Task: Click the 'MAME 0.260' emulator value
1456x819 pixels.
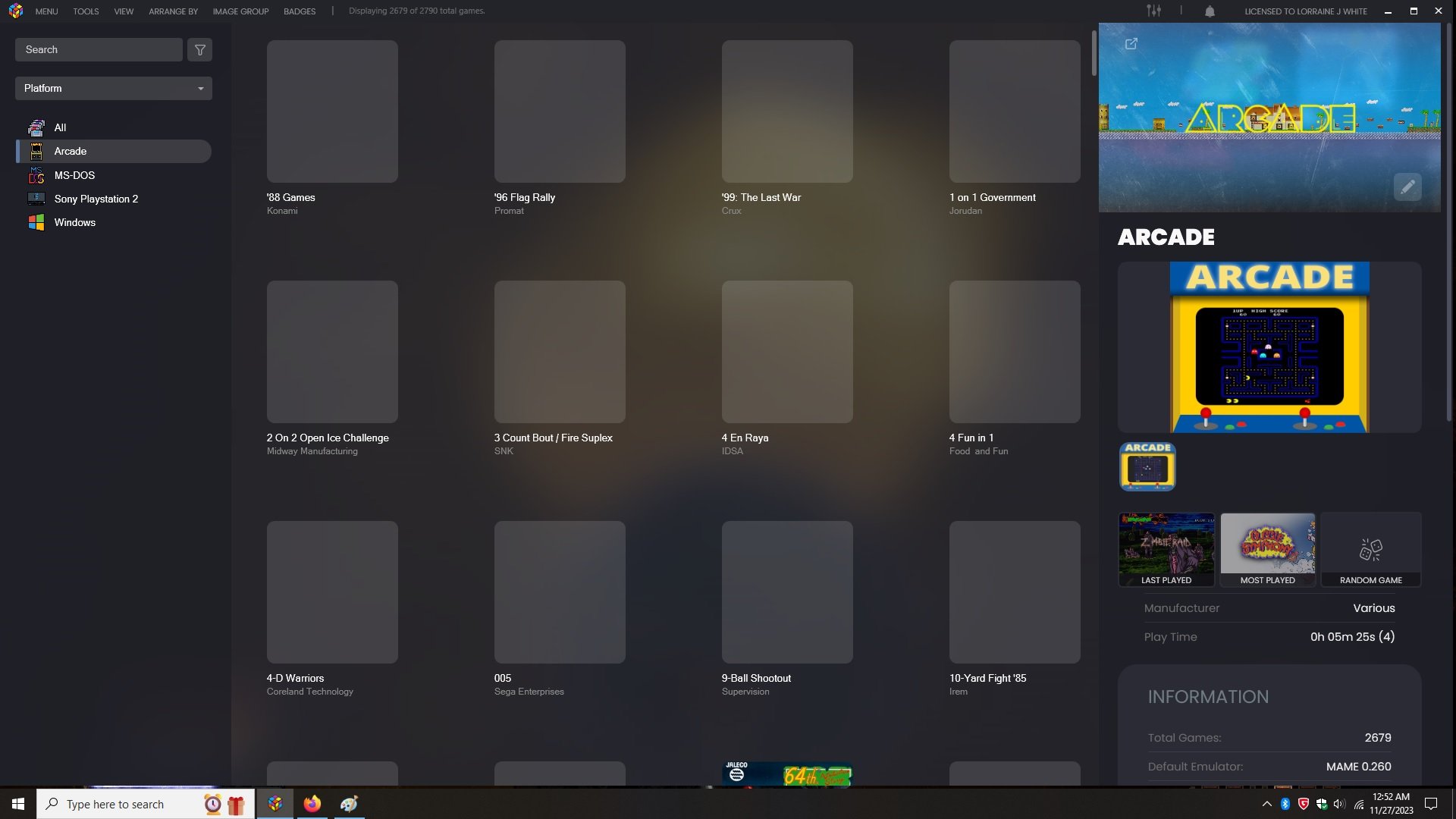Action: 1358,767
